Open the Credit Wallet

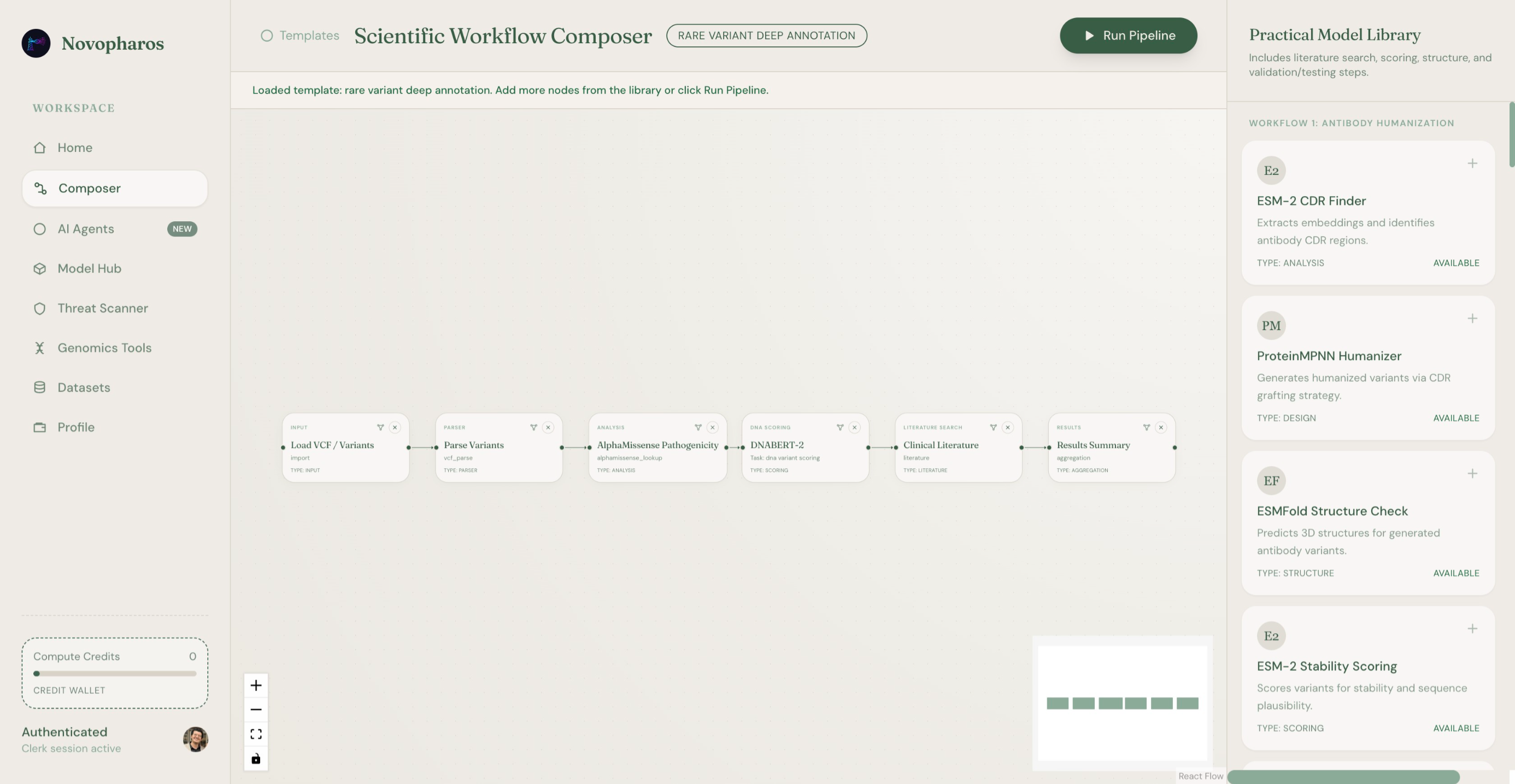click(x=68, y=691)
